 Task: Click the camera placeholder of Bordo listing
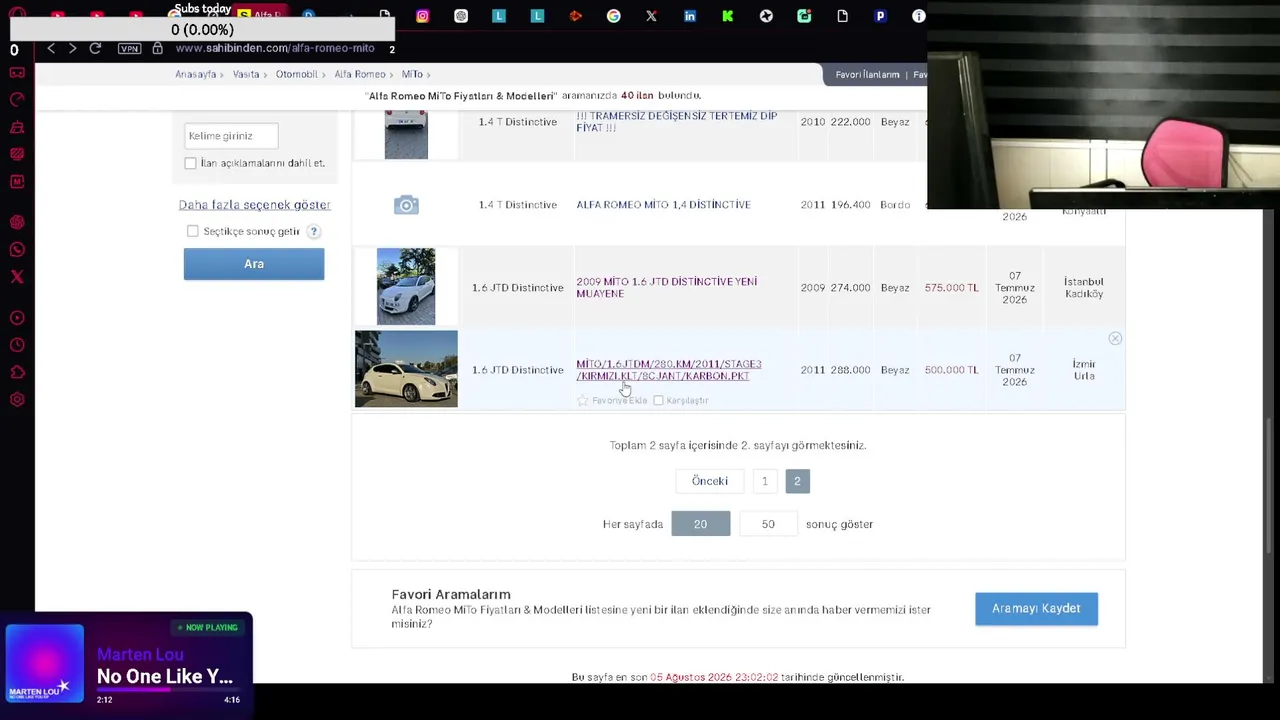pyautogui.click(x=406, y=205)
